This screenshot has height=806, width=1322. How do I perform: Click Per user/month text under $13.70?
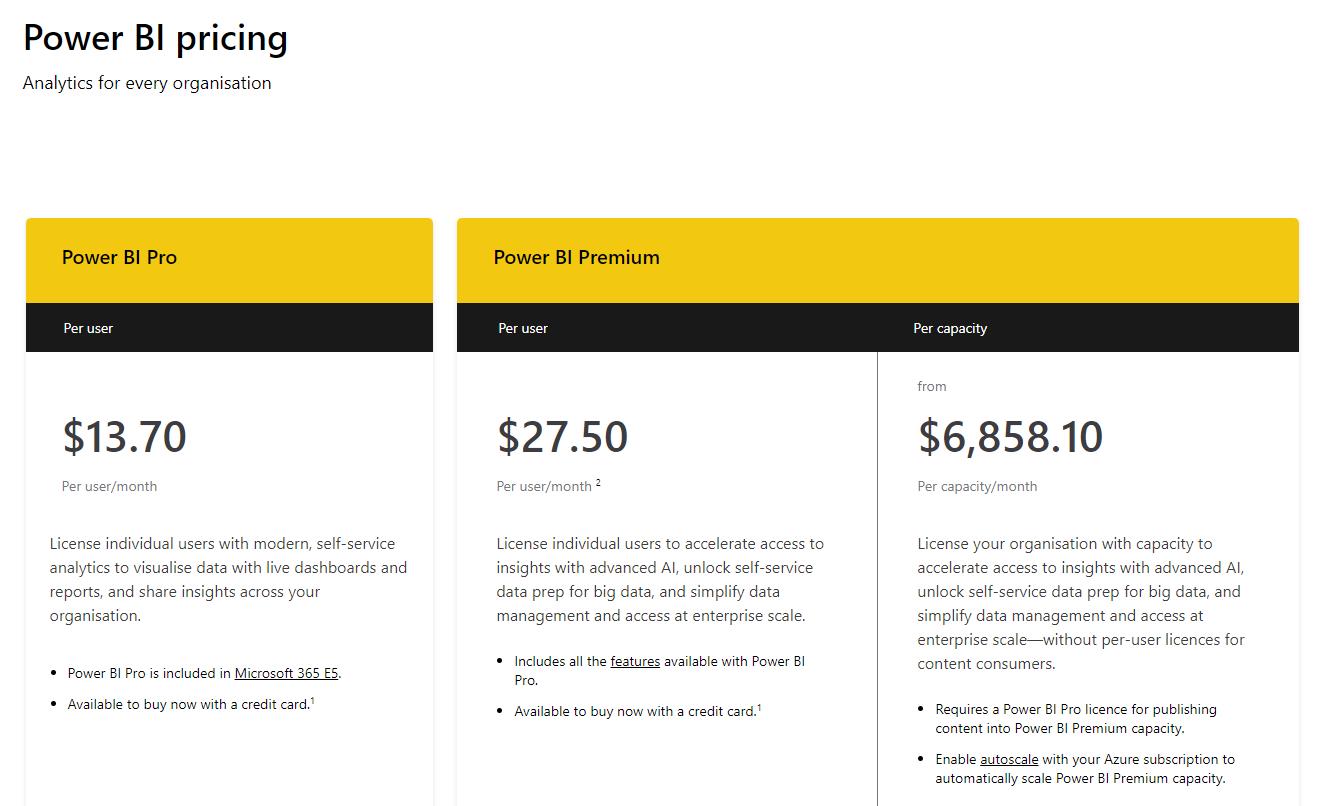coord(109,487)
